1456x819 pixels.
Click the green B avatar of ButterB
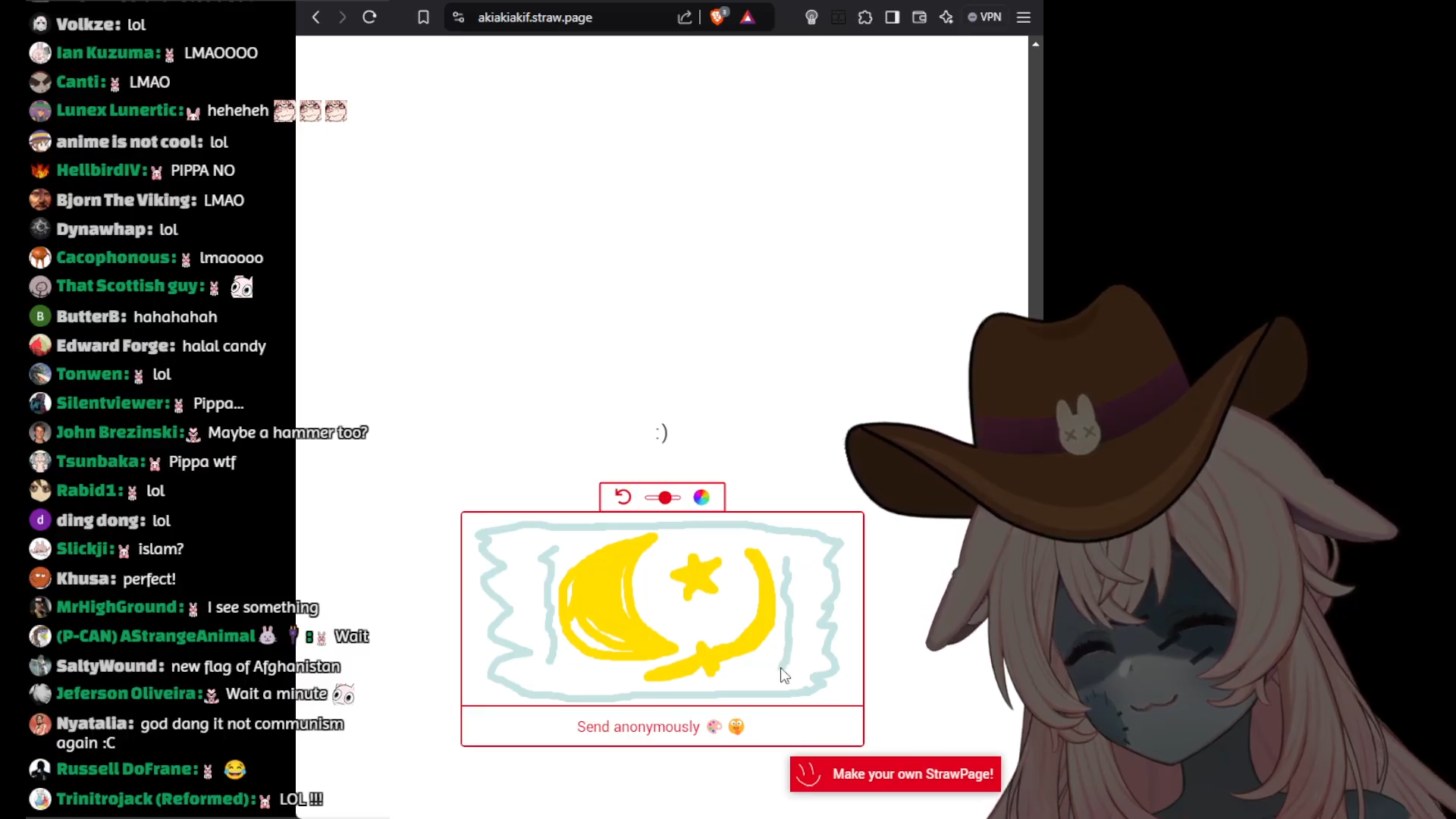(x=40, y=316)
